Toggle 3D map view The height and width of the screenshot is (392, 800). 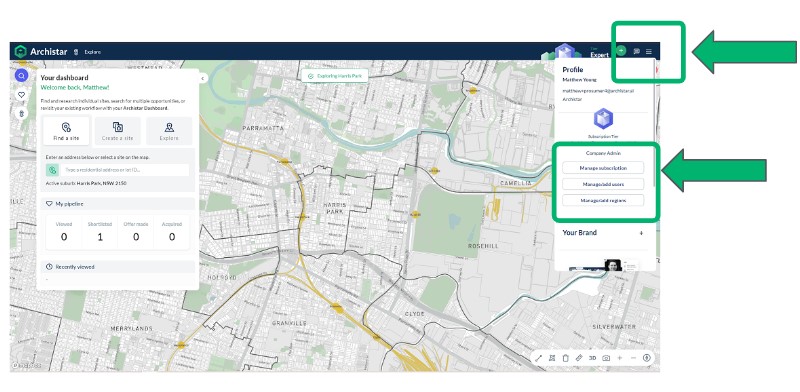pyautogui.click(x=592, y=358)
